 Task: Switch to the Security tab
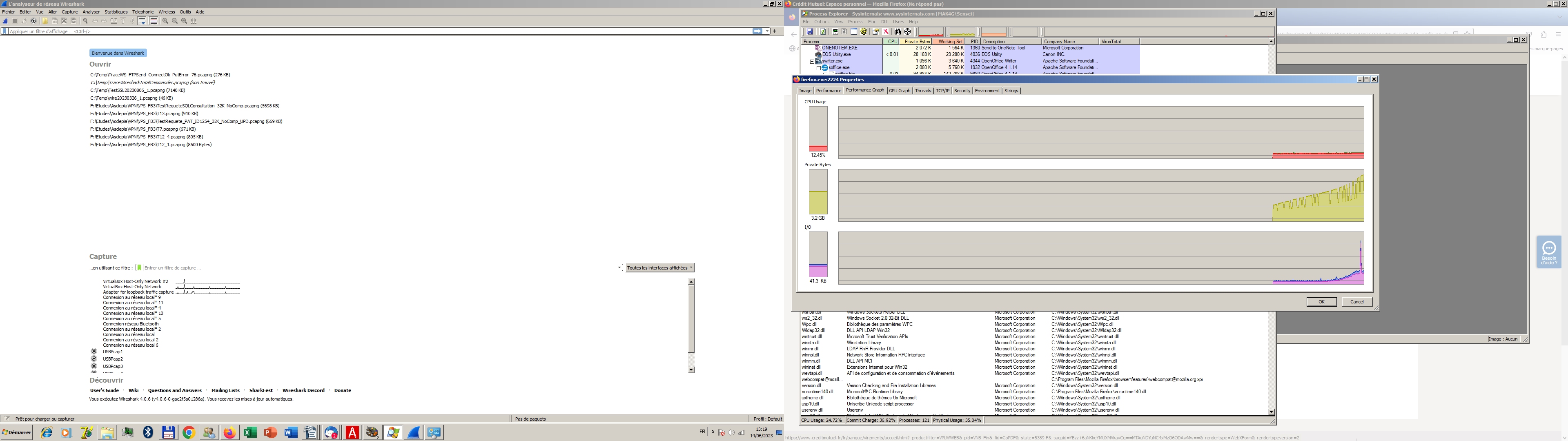click(962, 91)
